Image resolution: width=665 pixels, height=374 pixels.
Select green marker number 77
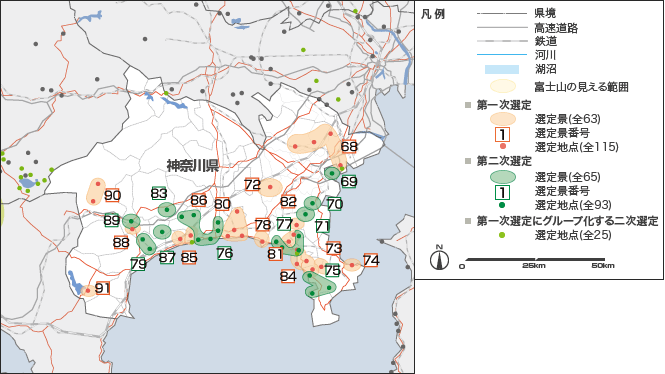[285, 223]
